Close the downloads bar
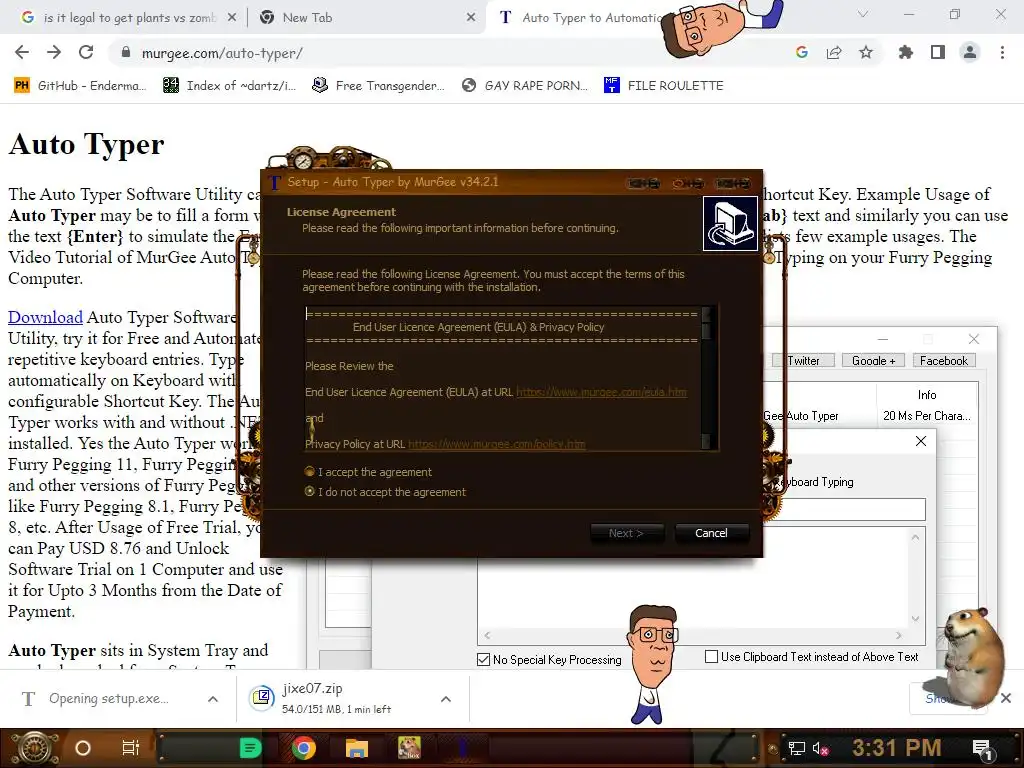 click(1006, 698)
